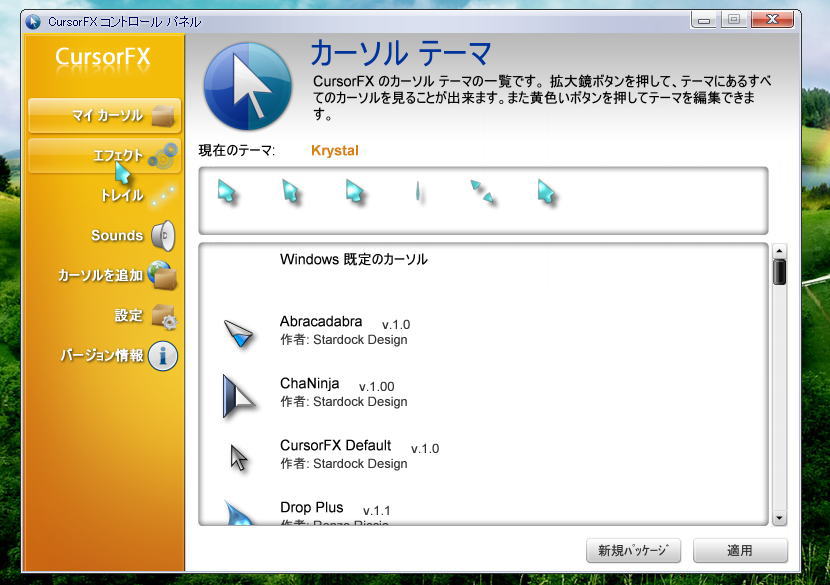Screen dimensions: 830x585
Task: Click the CursorFX title bar icon
Action: click(33, 22)
